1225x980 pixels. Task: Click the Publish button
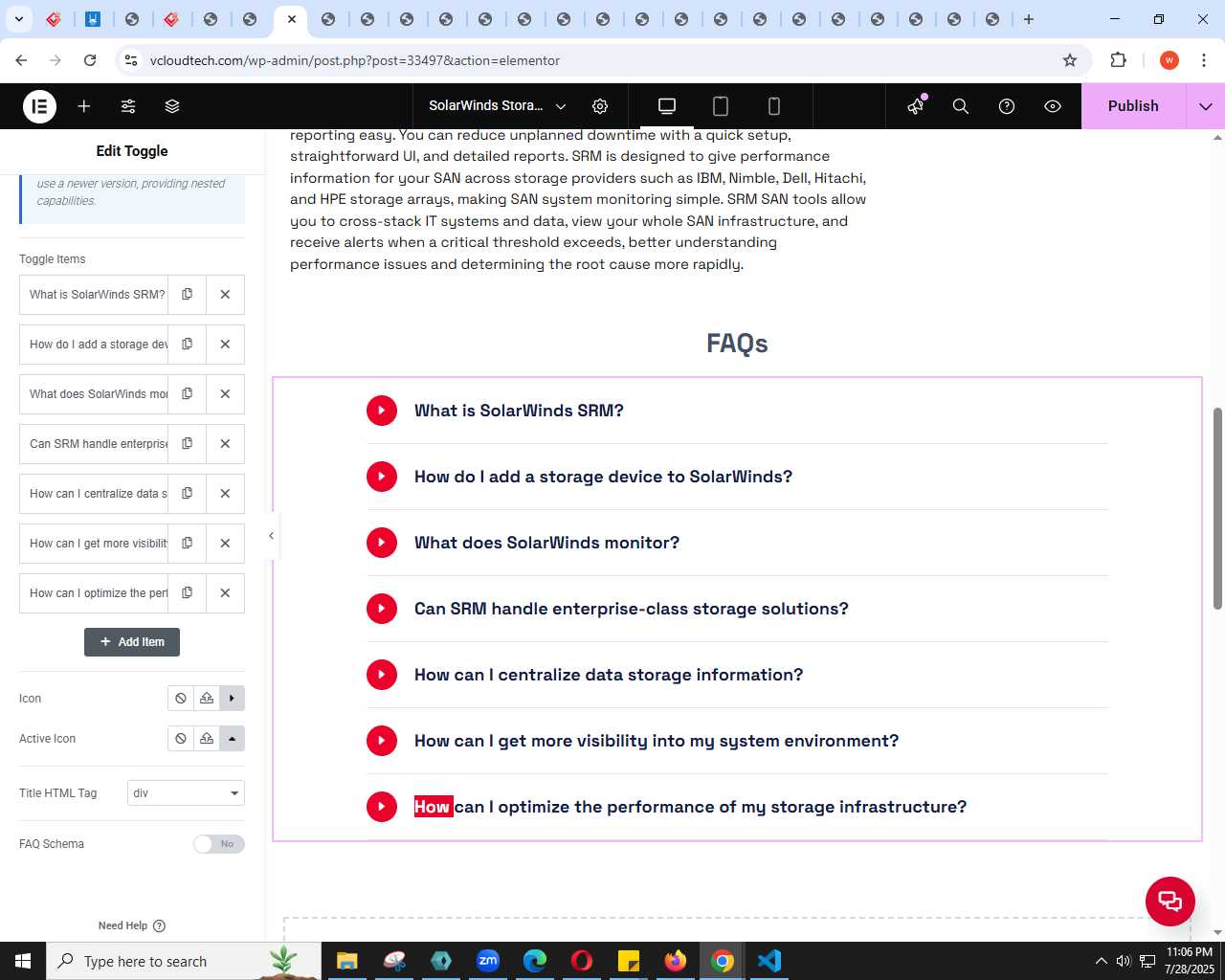coord(1133,106)
